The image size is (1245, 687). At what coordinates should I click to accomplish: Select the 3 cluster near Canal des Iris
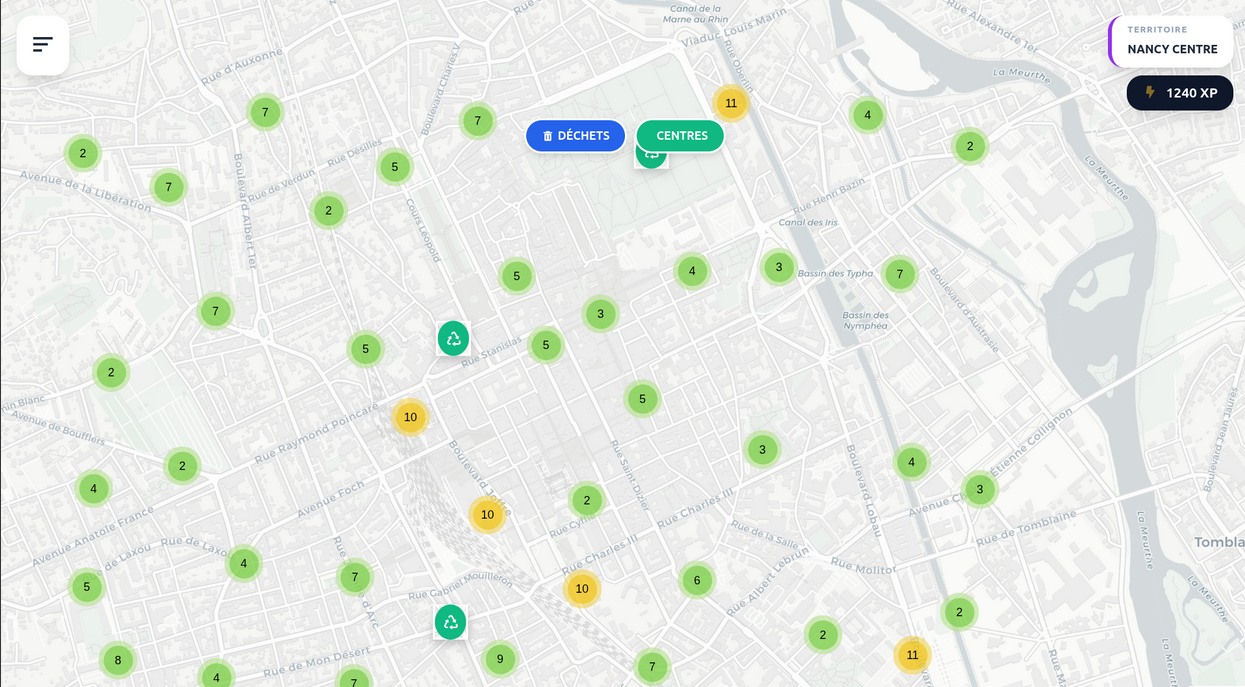[779, 267]
